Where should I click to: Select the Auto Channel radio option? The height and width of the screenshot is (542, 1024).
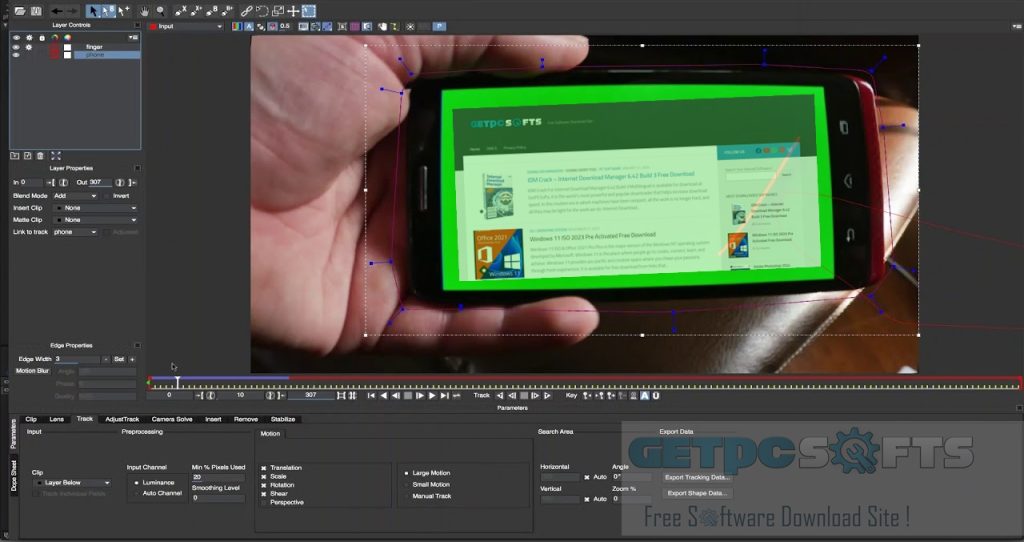136,493
